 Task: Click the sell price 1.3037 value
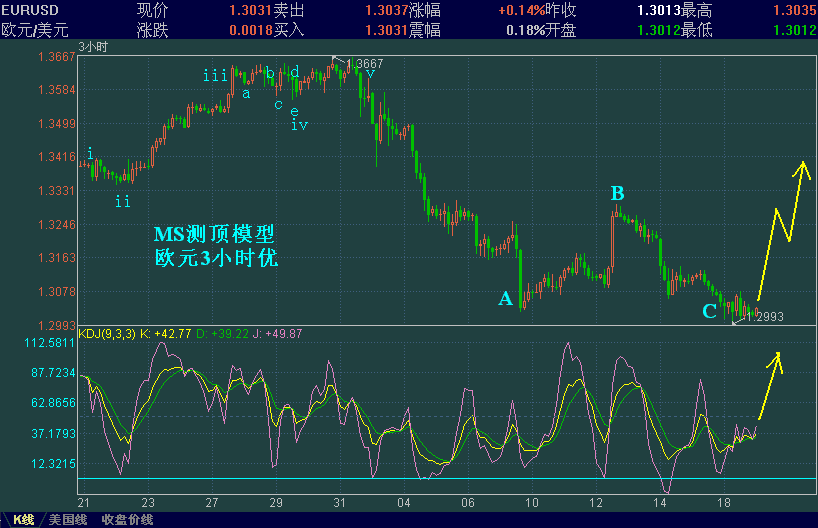[x=386, y=10]
